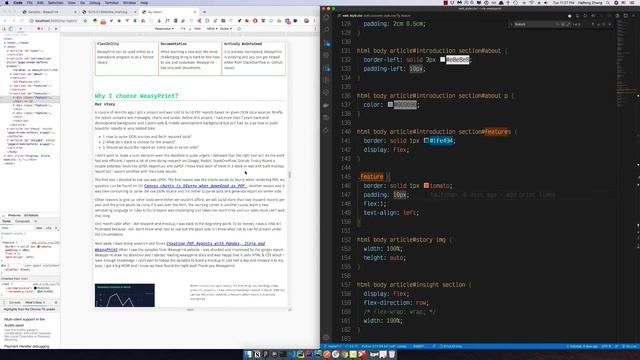Add a new style rule with the plus icon

click(56, 228)
